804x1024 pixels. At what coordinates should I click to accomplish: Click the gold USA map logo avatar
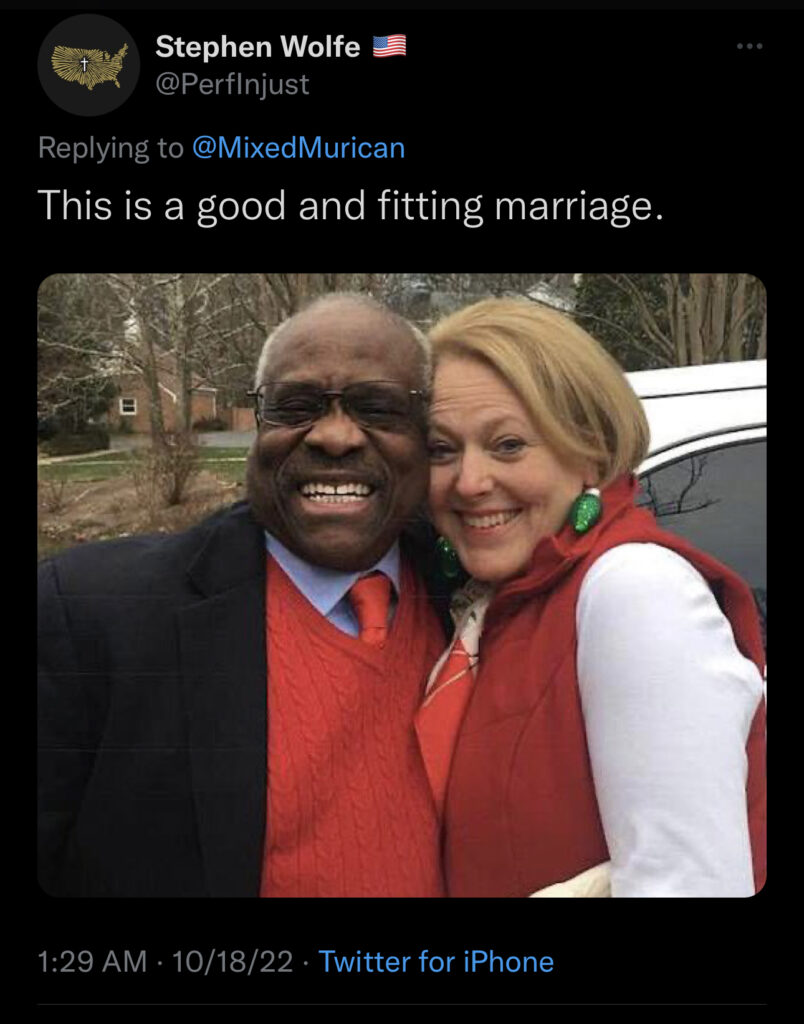(x=89, y=65)
